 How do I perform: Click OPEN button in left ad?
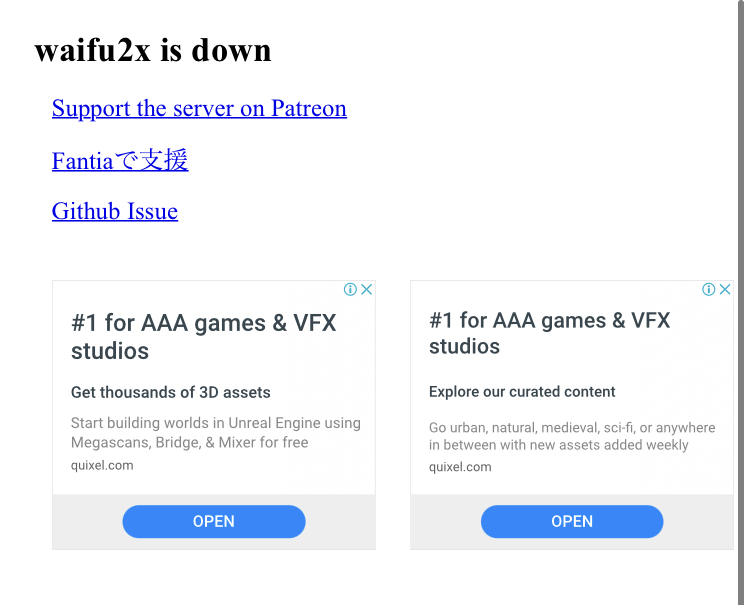[x=214, y=521]
